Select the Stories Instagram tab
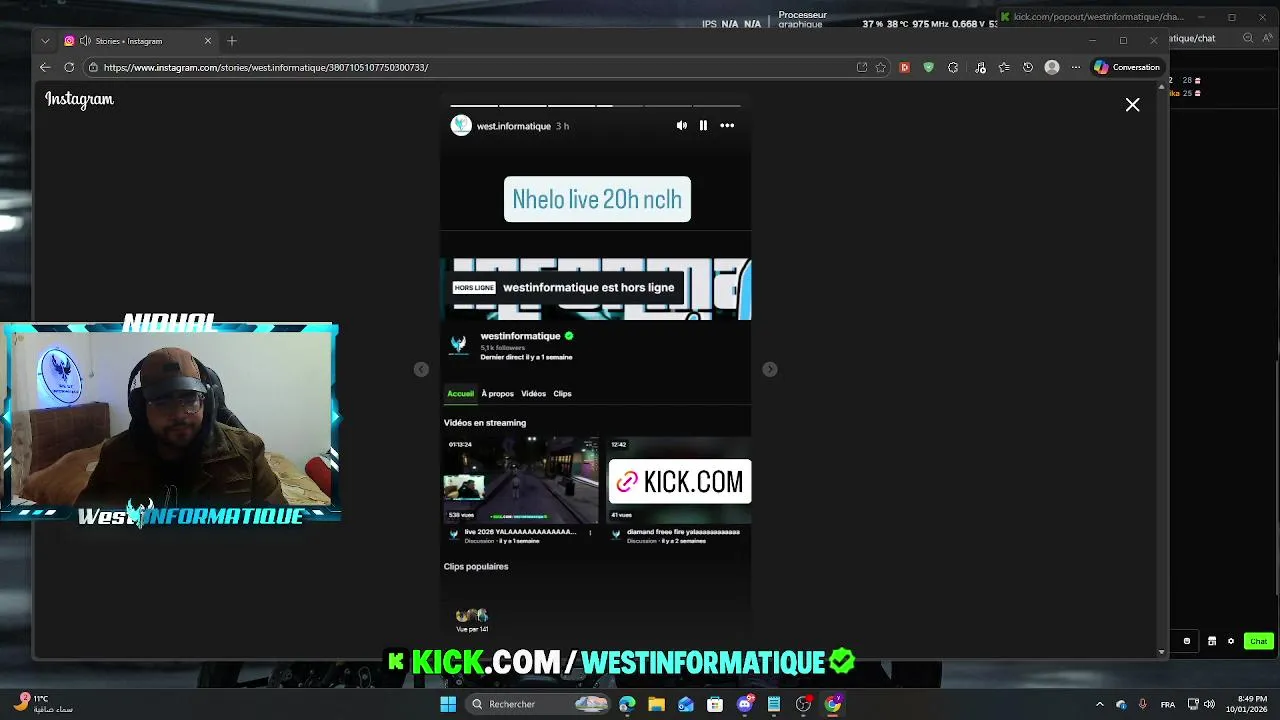The width and height of the screenshot is (1280, 720). [138, 41]
